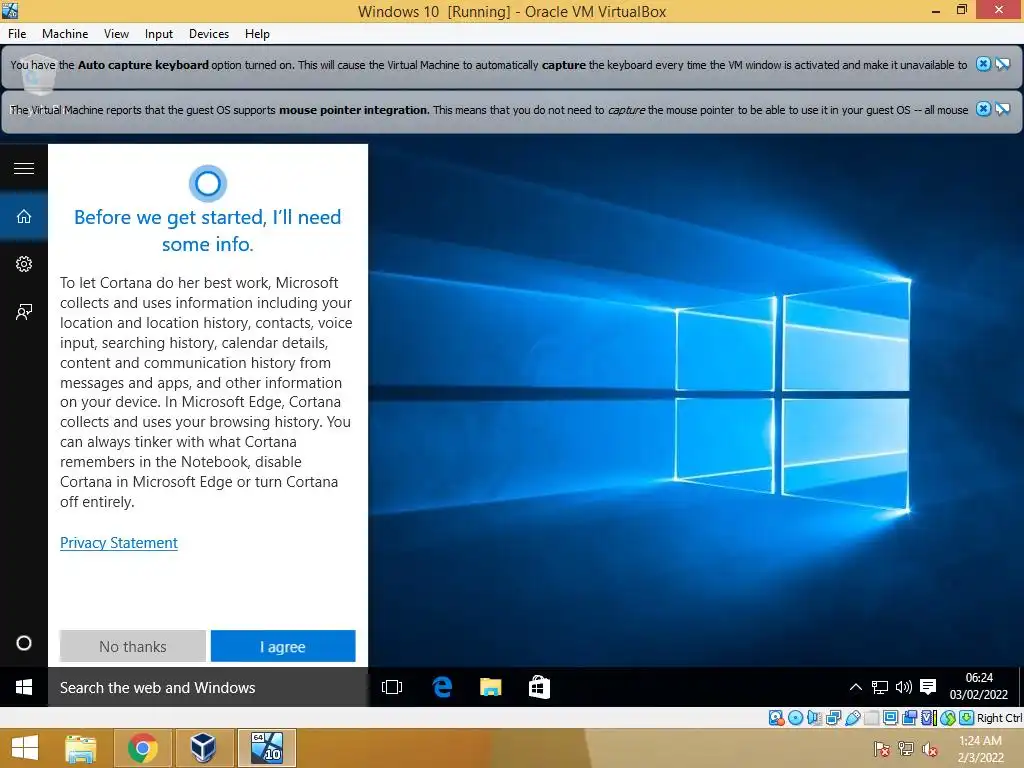Viewport: 1024px width, 768px height.
Task: Suppress future mouse pointer integration messages
Action: coord(1002,109)
